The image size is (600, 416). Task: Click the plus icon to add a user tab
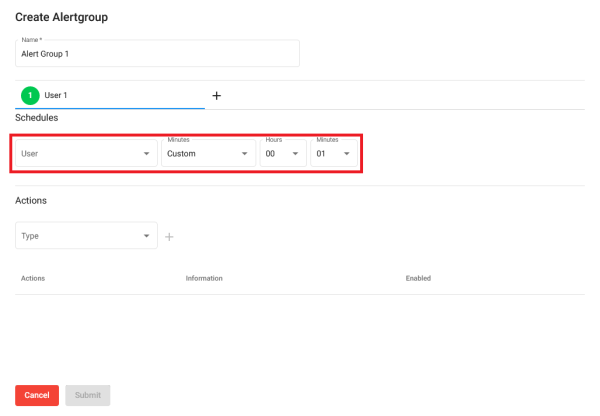point(217,96)
